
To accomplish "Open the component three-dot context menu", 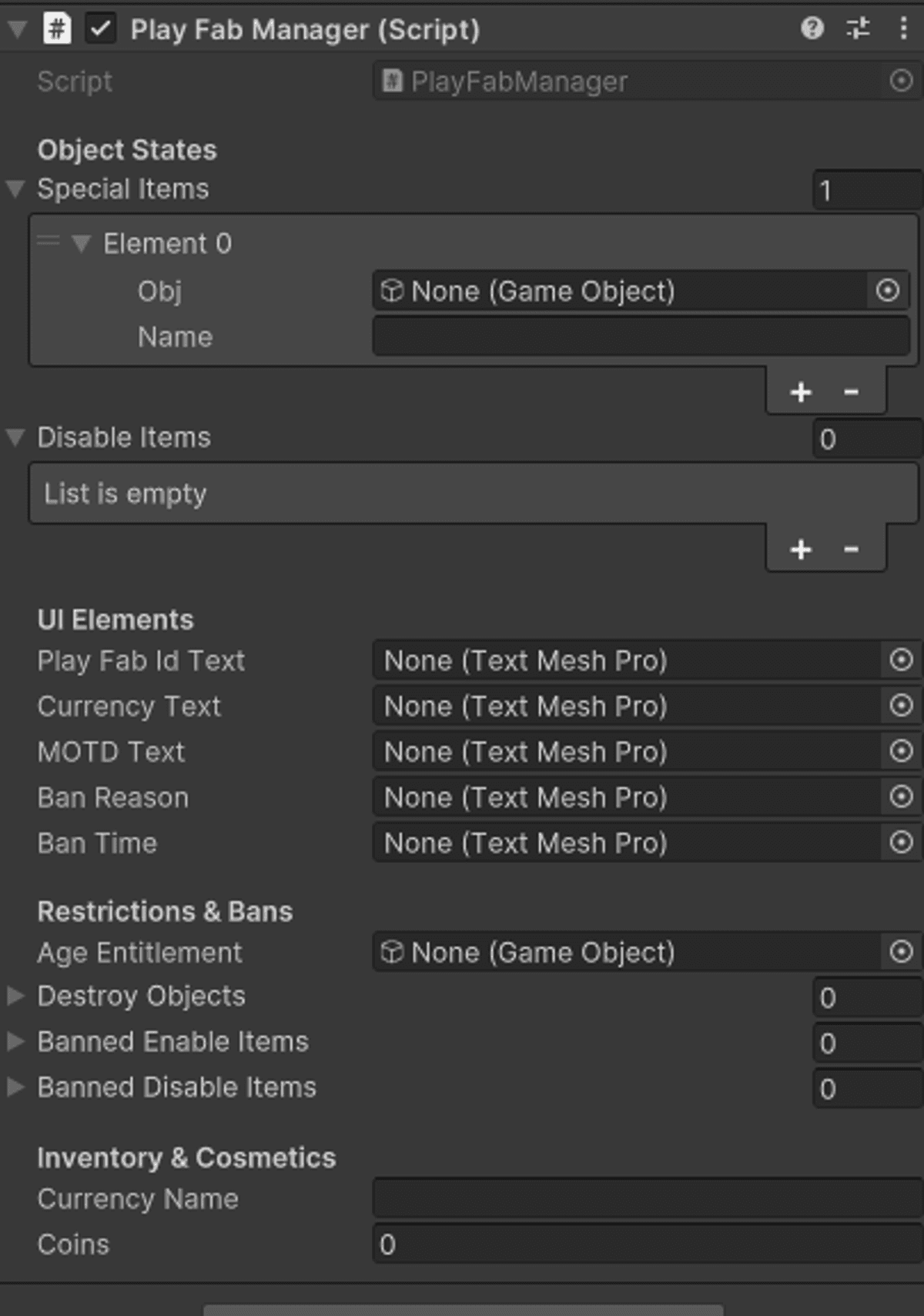I will [x=903, y=29].
